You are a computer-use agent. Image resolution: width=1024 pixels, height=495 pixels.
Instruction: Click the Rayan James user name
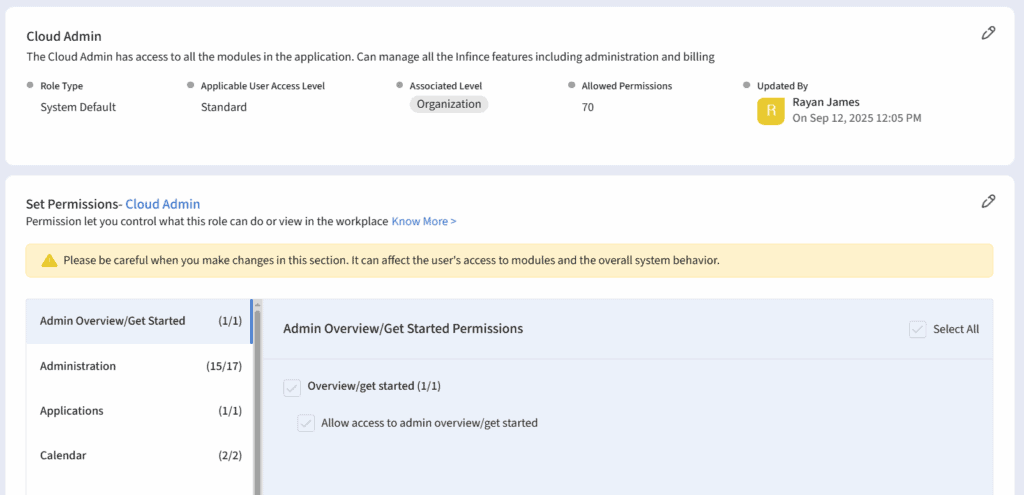(825, 102)
